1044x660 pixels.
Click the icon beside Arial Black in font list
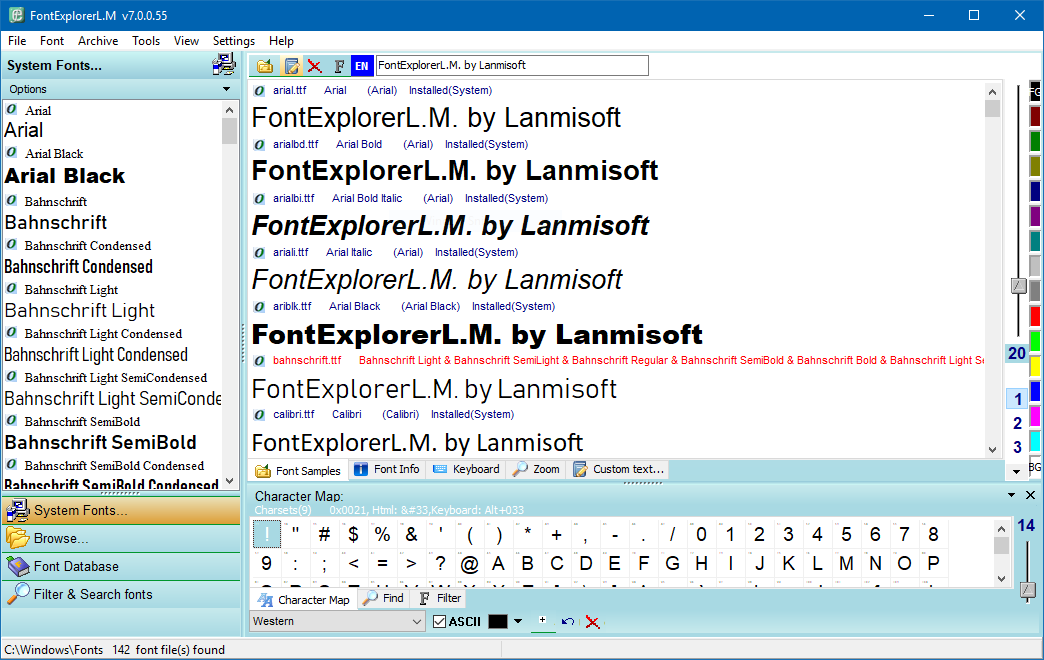(x=11, y=153)
